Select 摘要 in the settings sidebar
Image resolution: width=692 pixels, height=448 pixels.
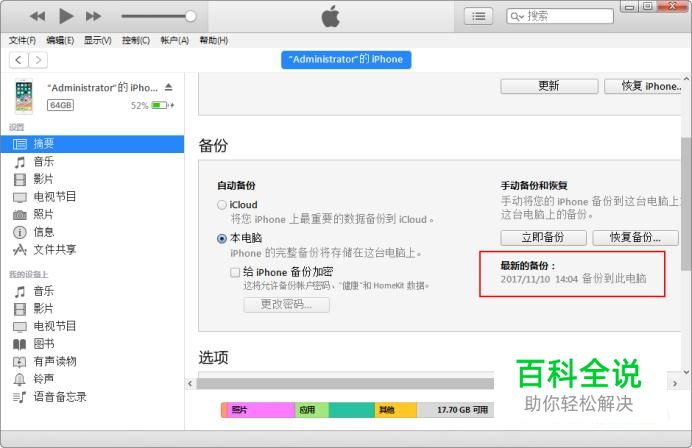pyautogui.click(x=92, y=144)
